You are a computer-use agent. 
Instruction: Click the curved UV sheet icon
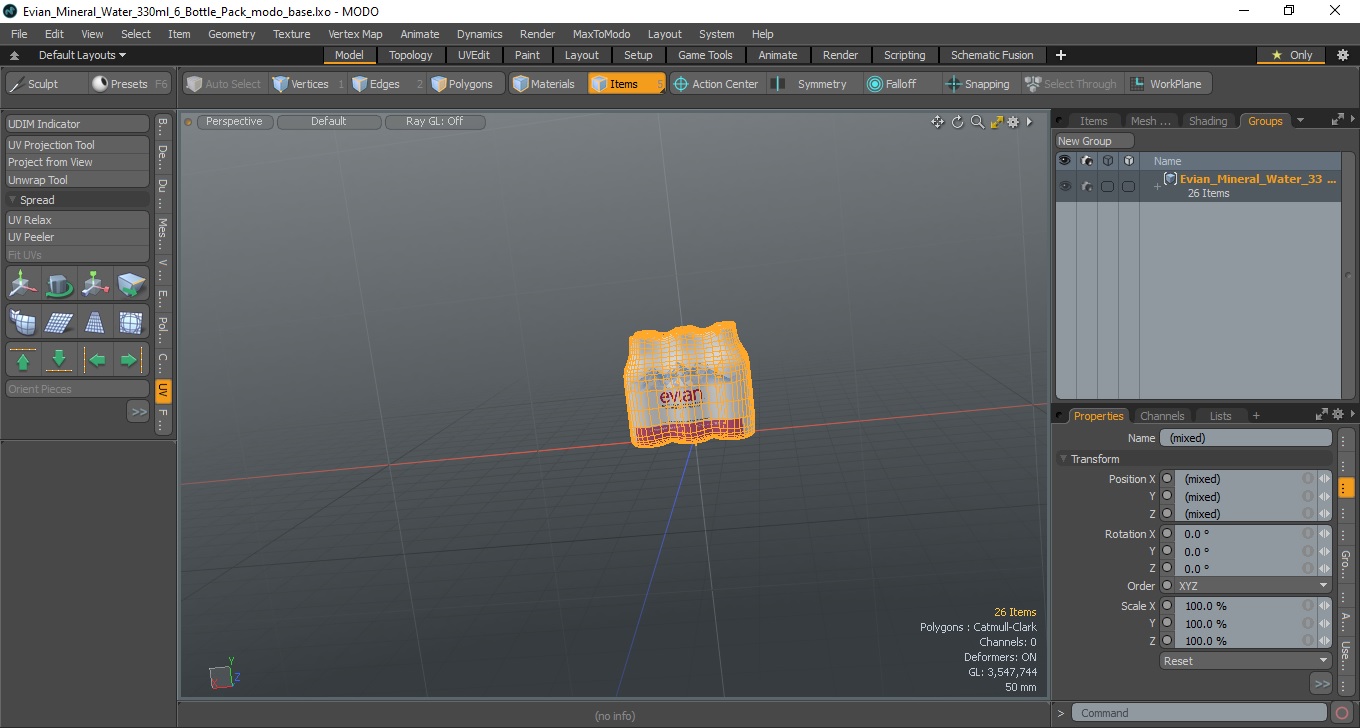(23, 322)
